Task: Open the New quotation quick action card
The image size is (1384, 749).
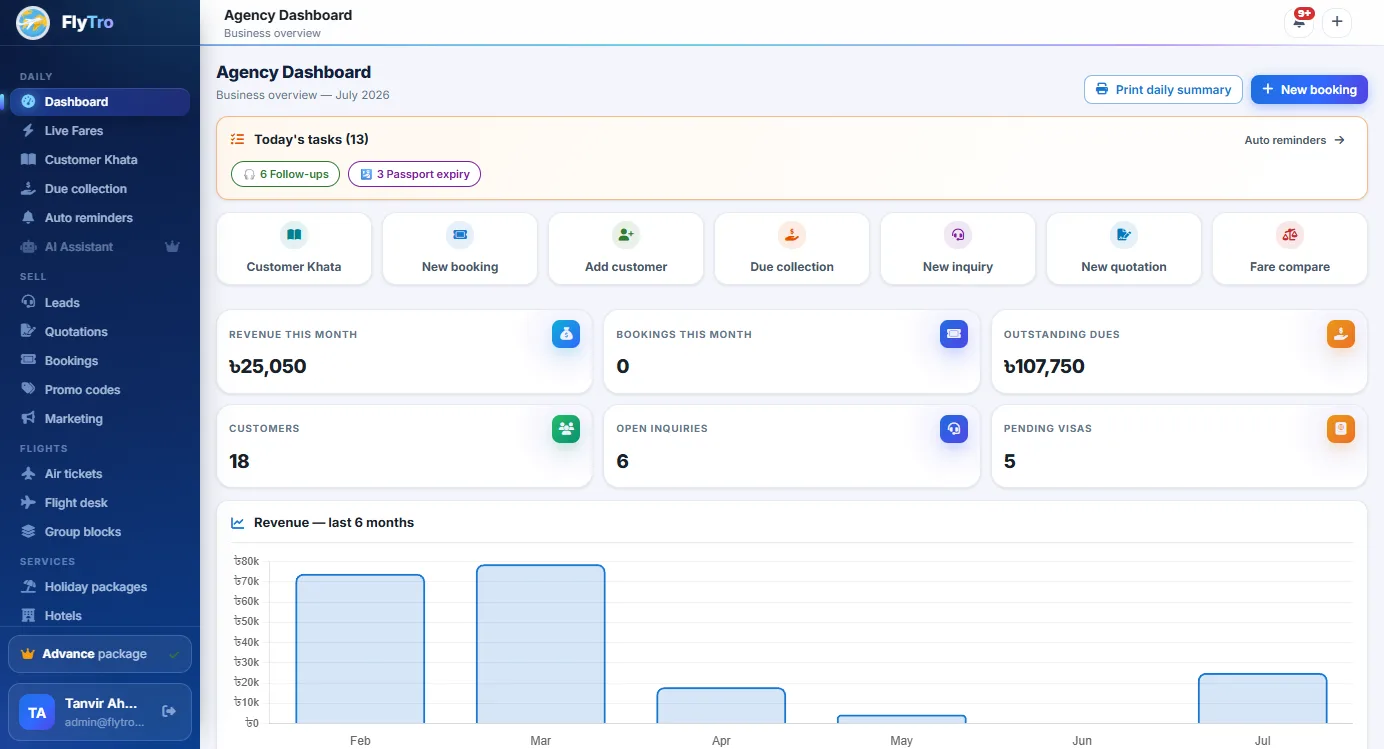Action: (1124, 248)
